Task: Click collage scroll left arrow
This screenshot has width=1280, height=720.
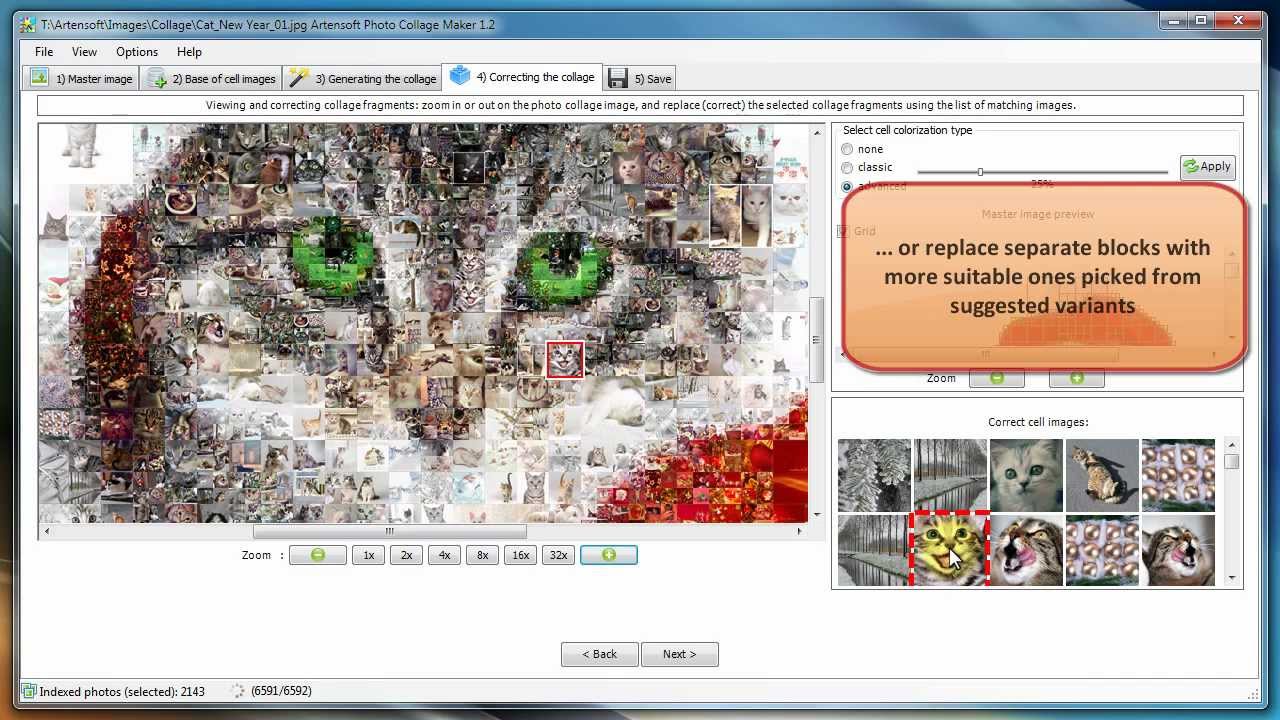Action: [x=46, y=532]
